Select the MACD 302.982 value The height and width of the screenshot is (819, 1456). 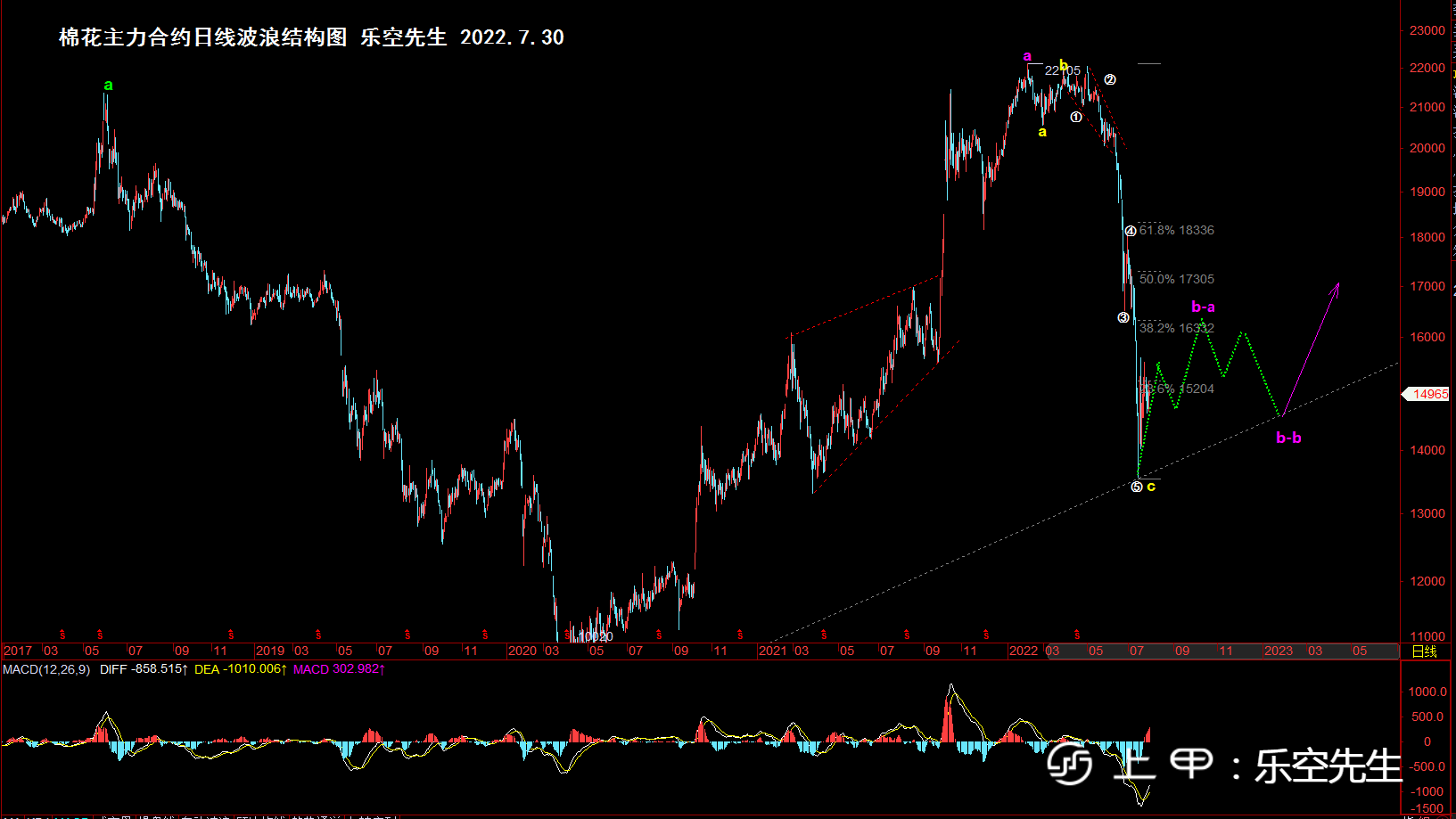339,669
